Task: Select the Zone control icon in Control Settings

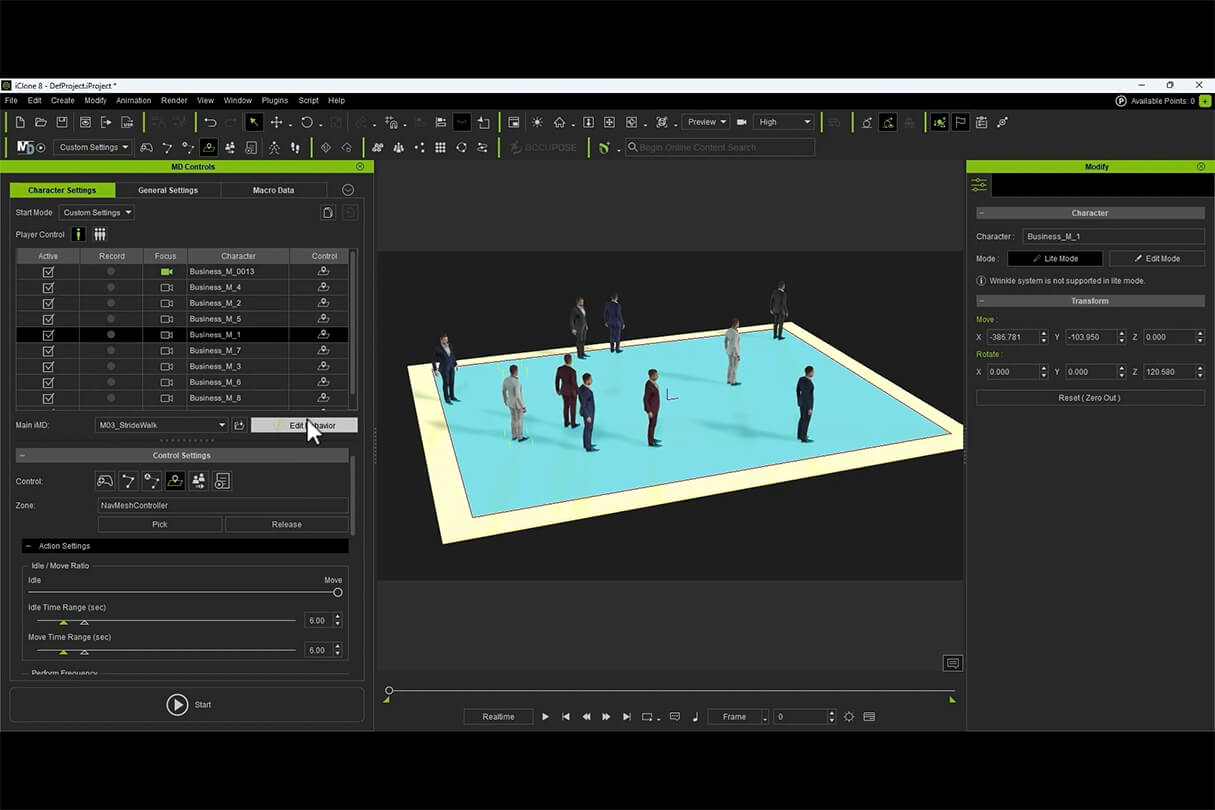Action: pos(175,481)
